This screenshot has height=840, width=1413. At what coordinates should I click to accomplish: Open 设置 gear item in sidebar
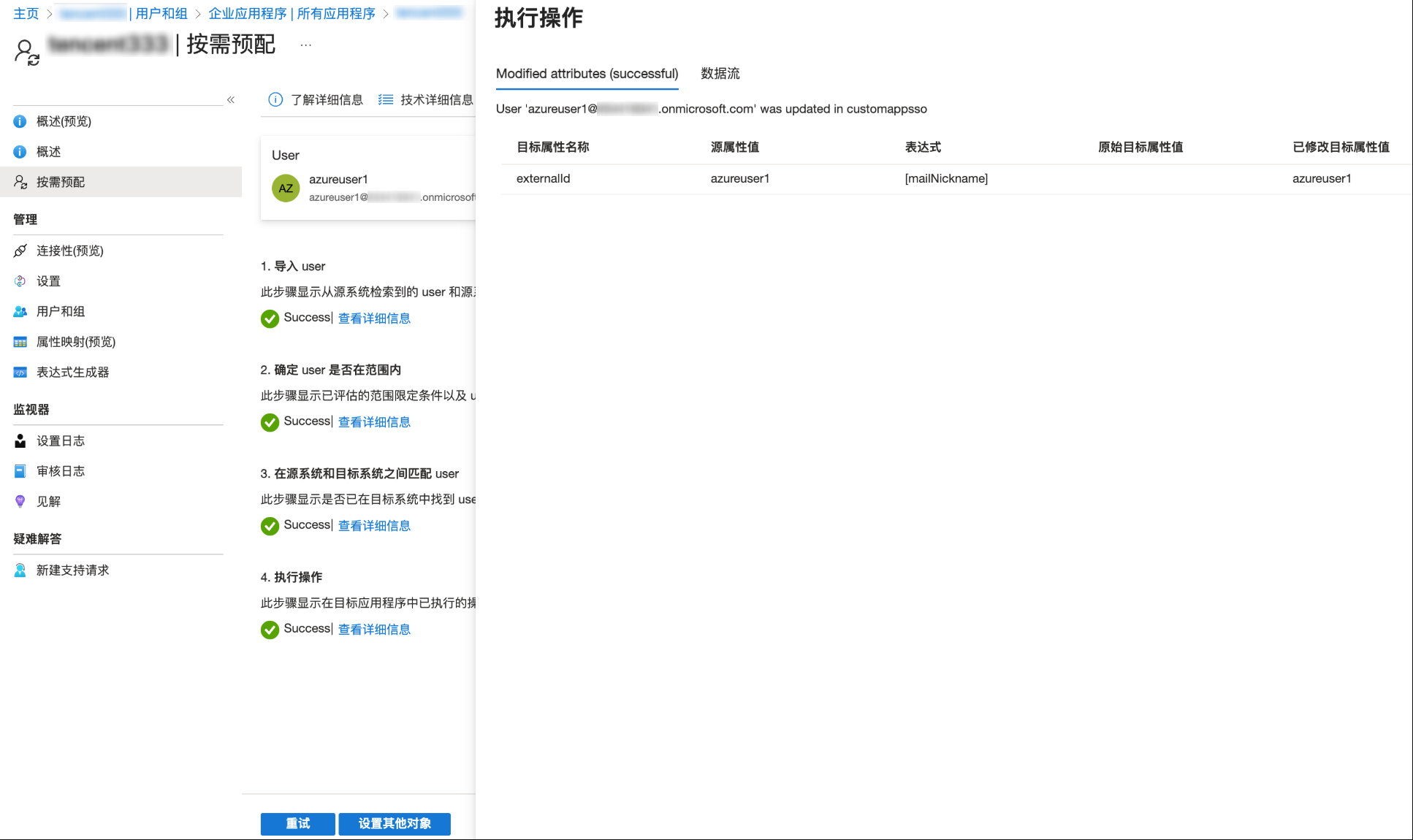pyautogui.click(x=20, y=281)
